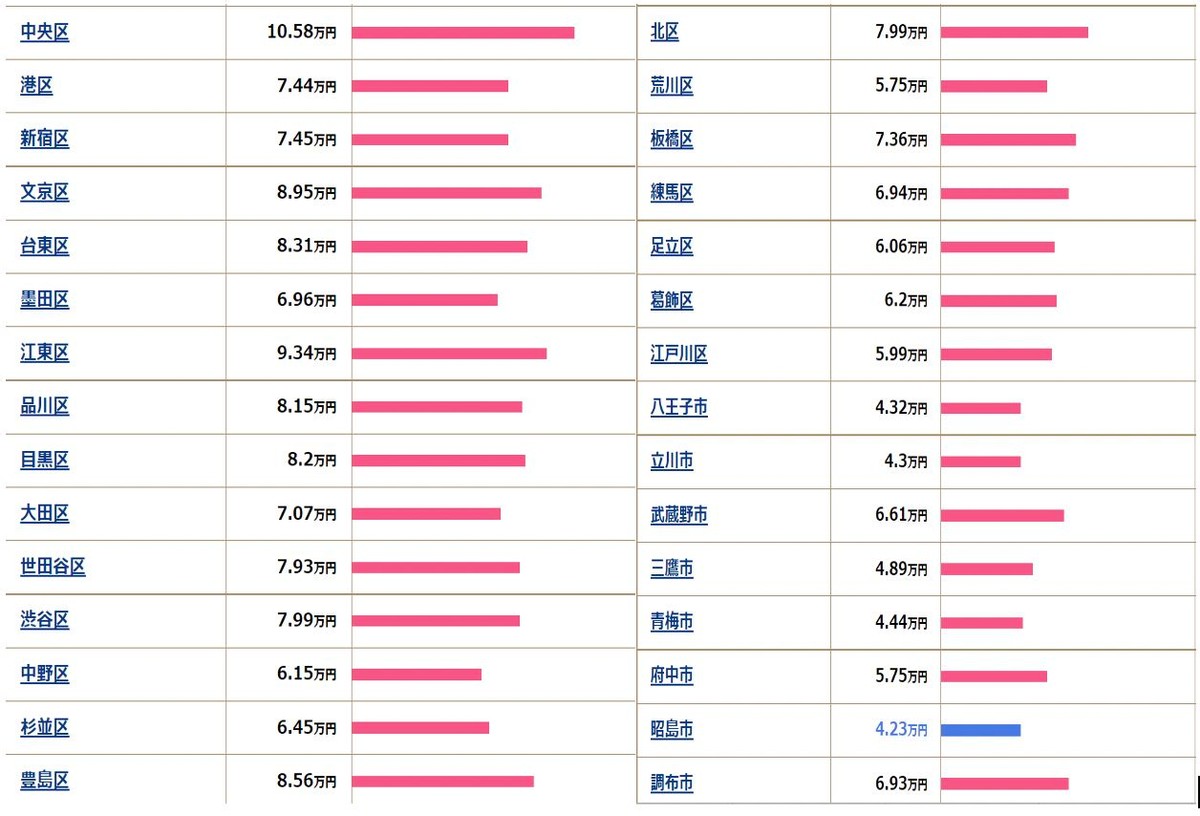Click the blue bar for 昭島市
This screenshot has width=1200, height=816.
click(x=980, y=730)
